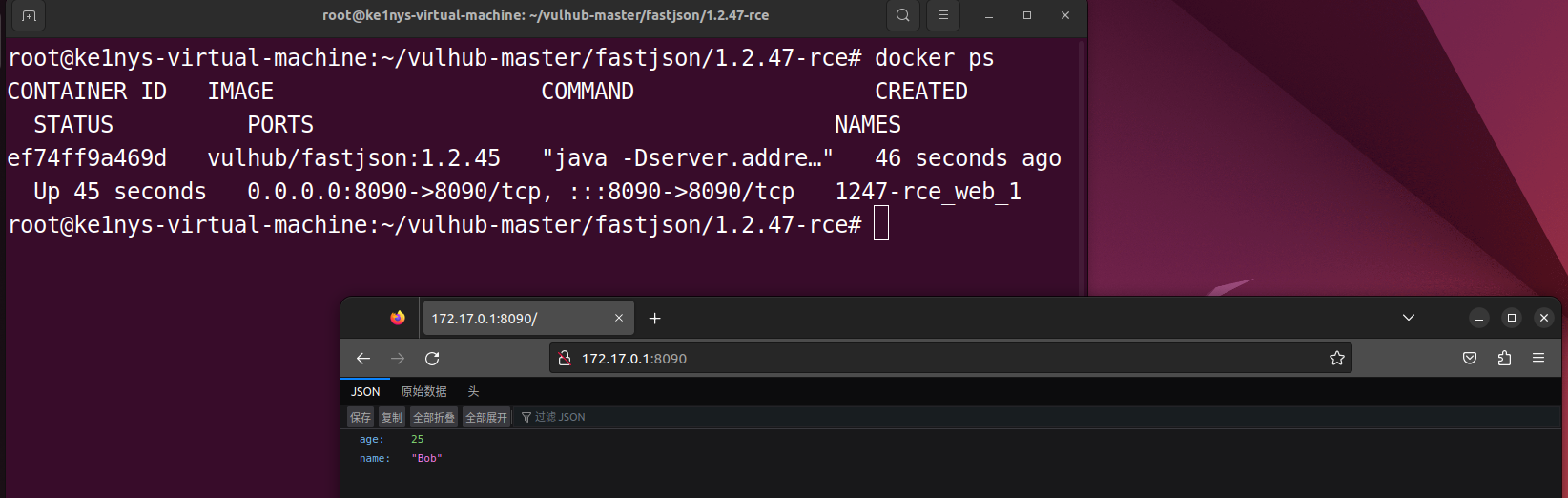
Task: Expand the list all tabs chevron
Action: pyautogui.click(x=1409, y=318)
